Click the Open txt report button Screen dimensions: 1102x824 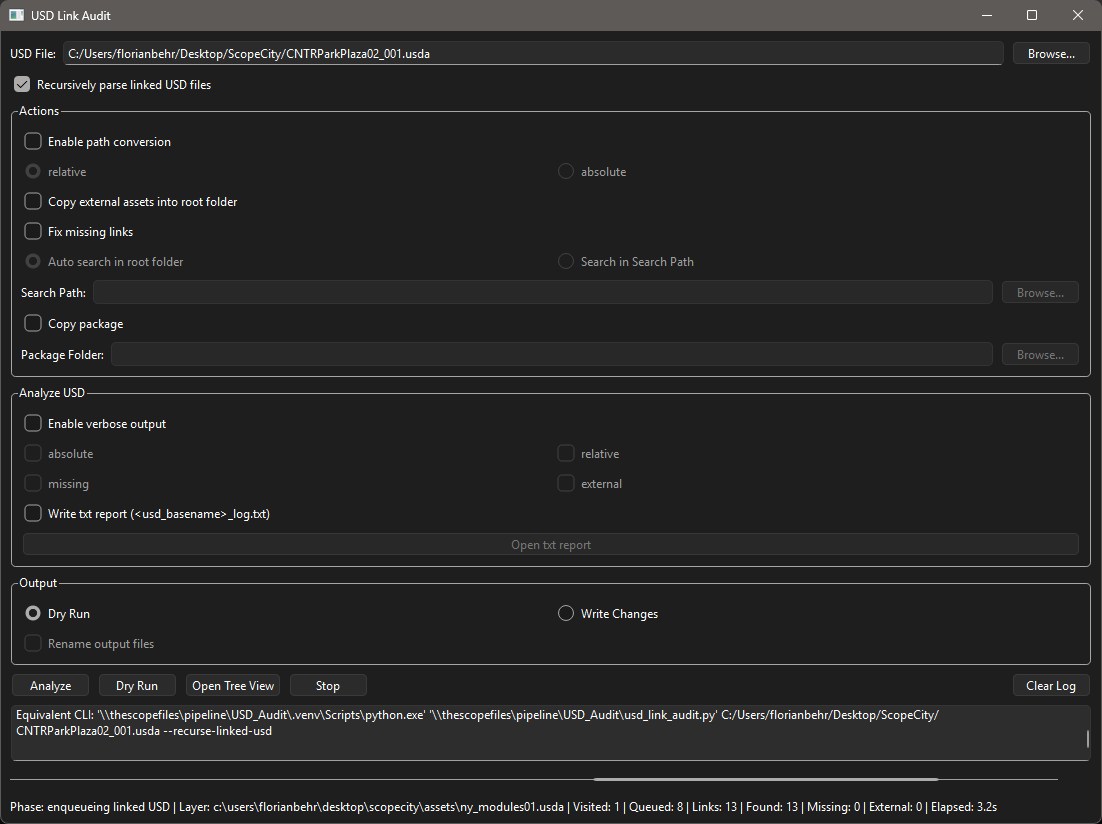coord(551,545)
